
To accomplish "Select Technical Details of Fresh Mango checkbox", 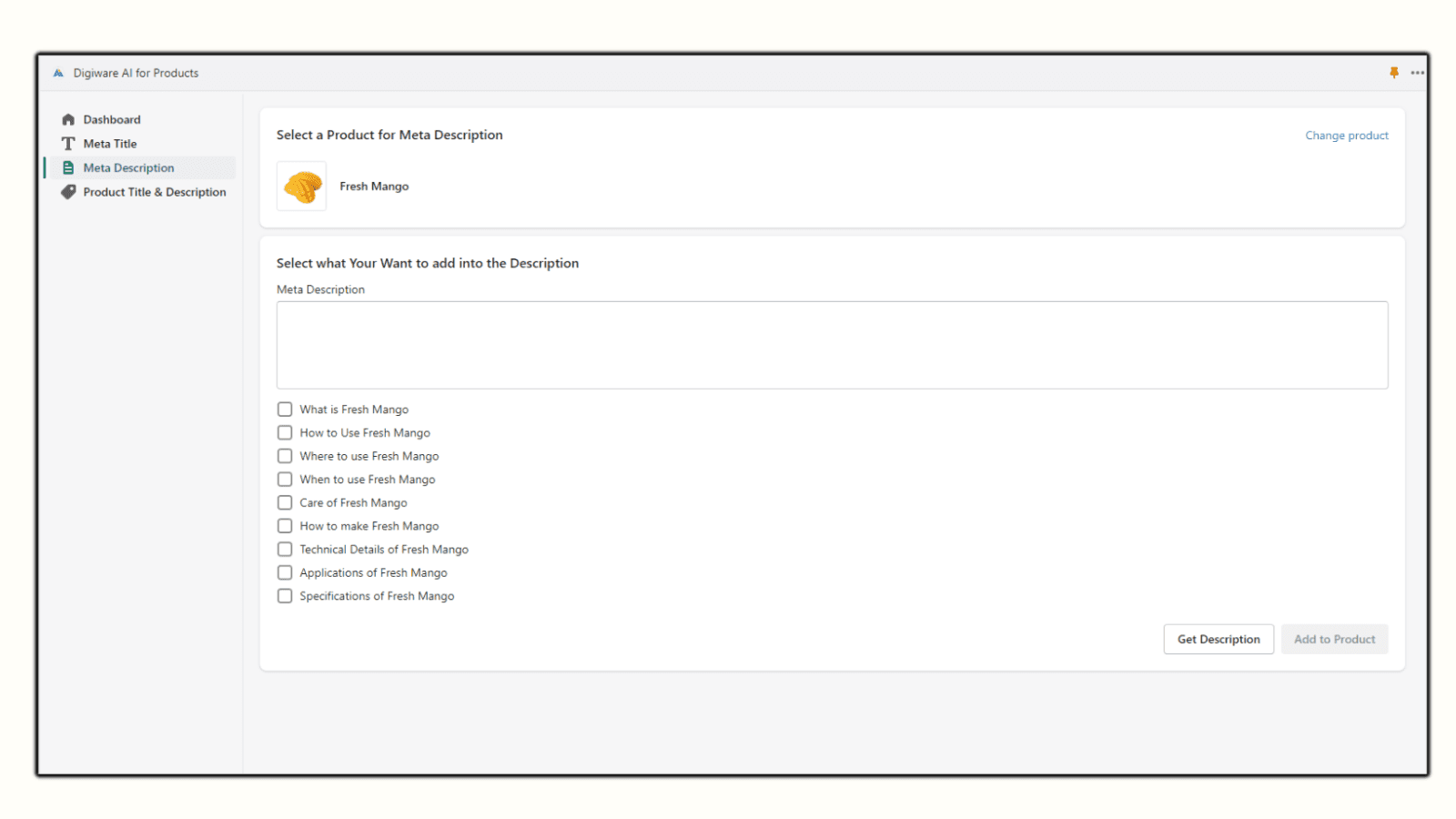I will pyautogui.click(x=285, y=550).
